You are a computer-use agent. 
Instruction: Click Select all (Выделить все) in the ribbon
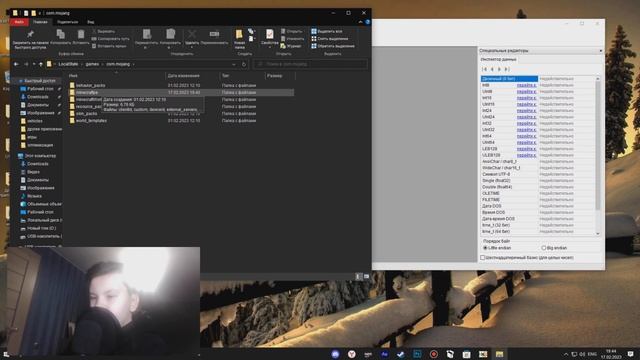[x=327, y=31]
